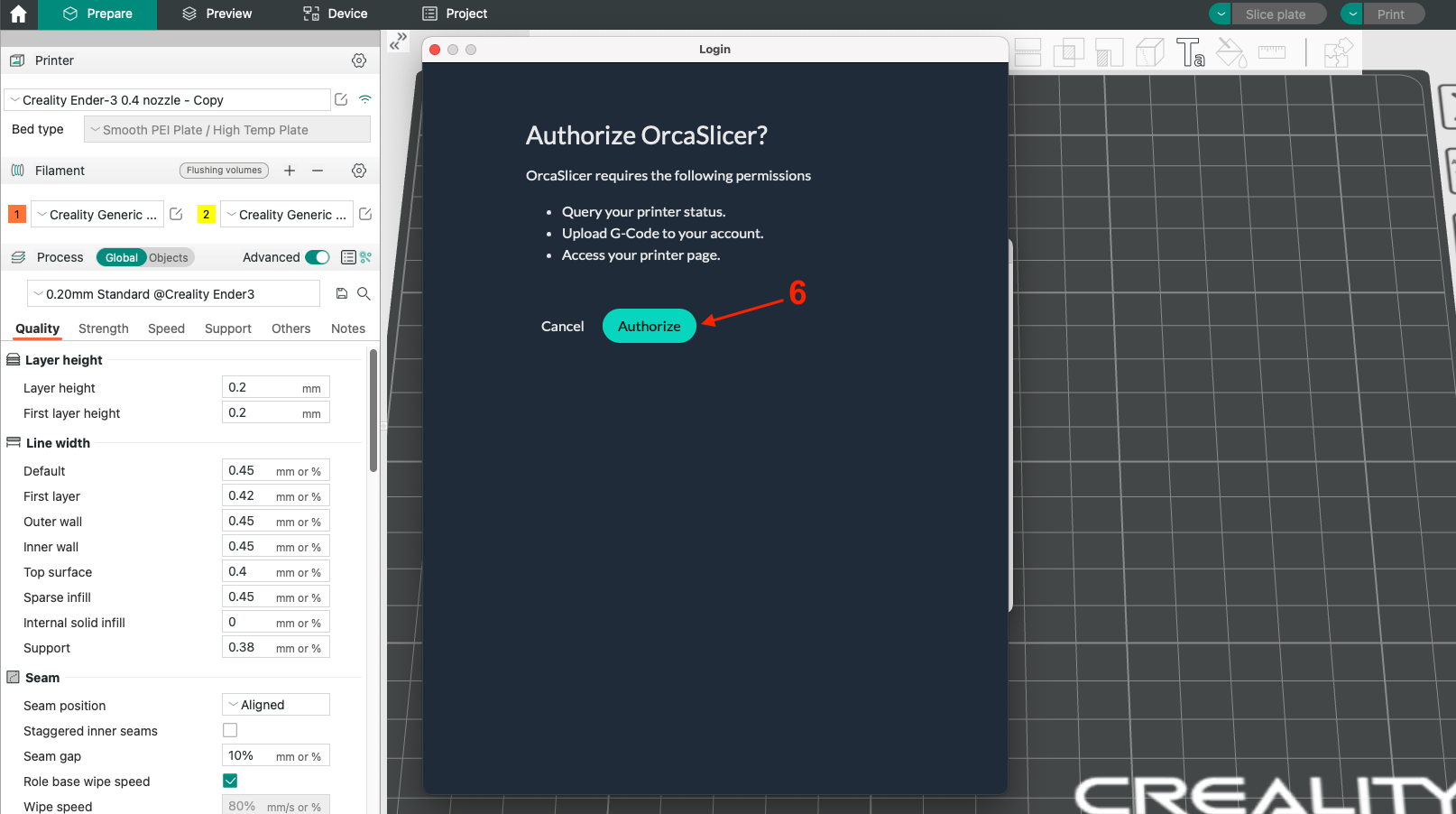Click Cancel in Login dialog
The height and width of the screenshot is (814, 1456).
(562, 326)
